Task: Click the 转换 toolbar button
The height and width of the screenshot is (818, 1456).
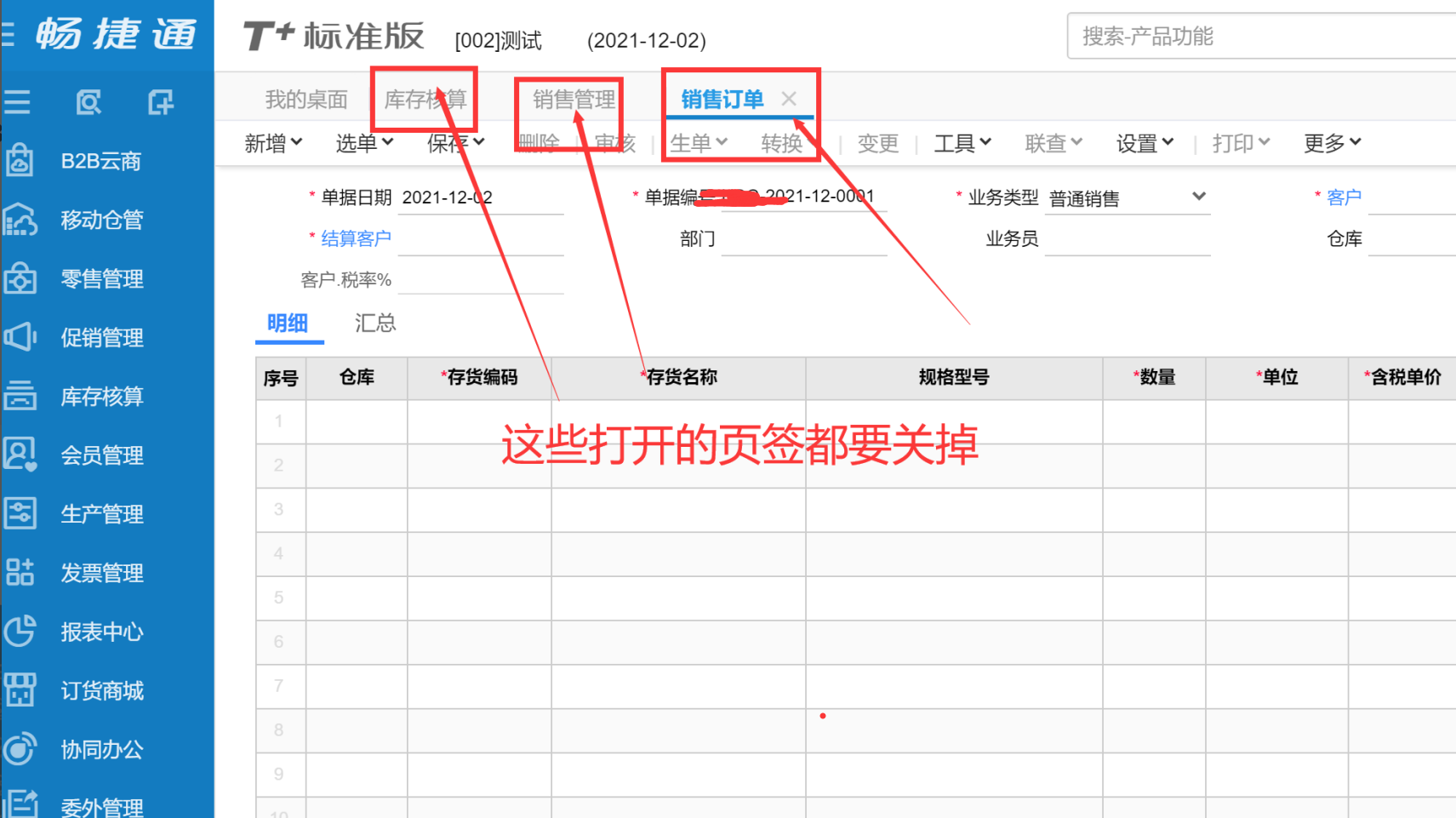Action: pos(782,143)
